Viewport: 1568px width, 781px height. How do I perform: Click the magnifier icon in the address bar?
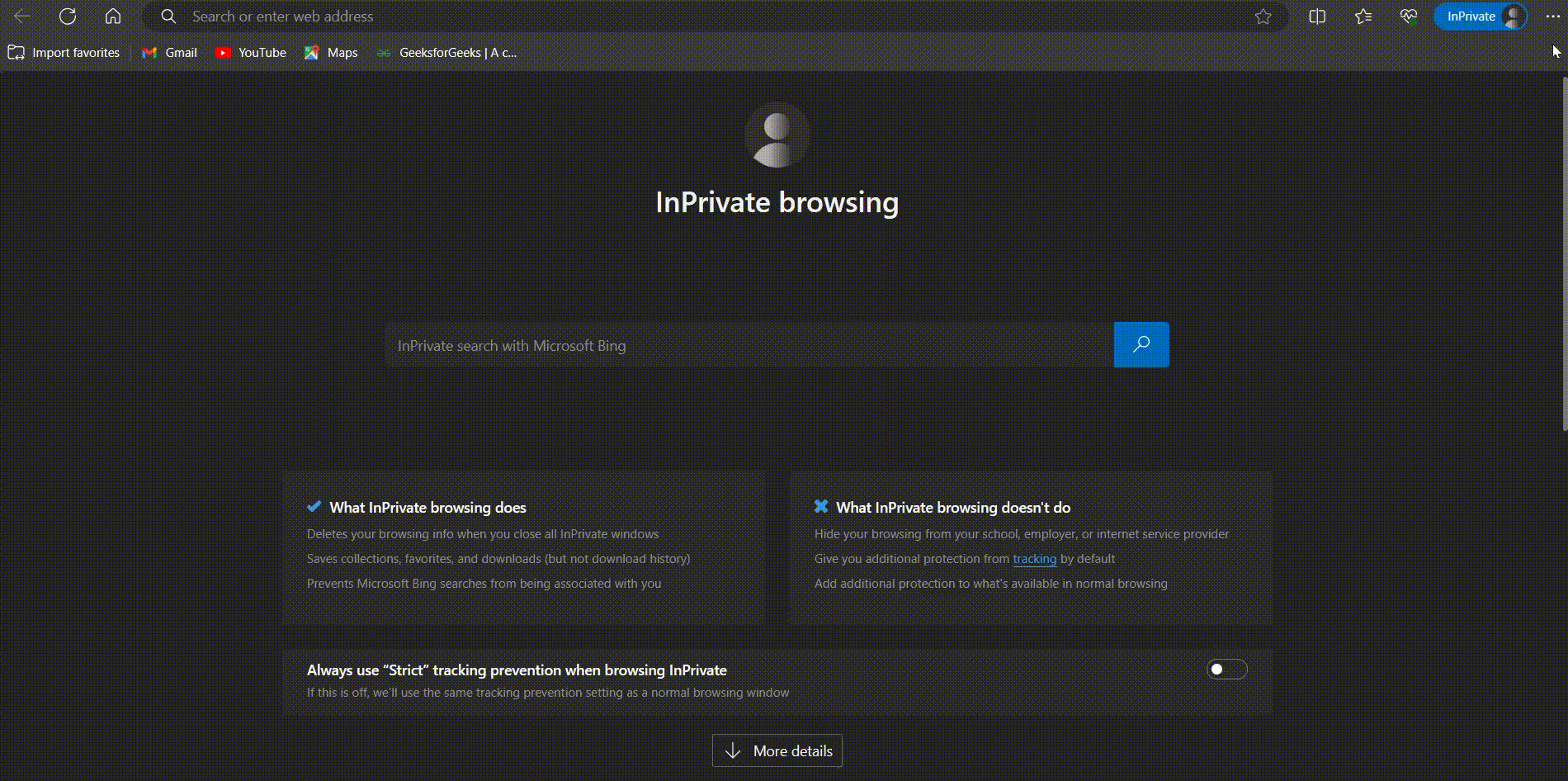pos(168,17)
